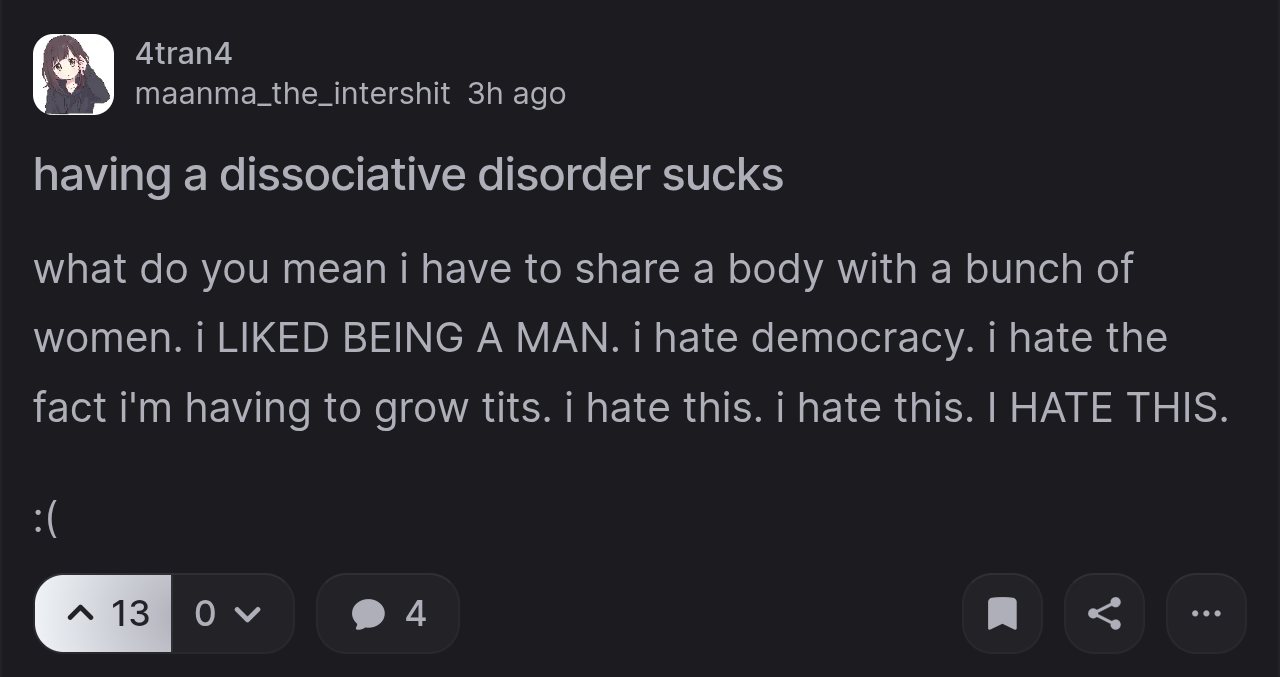The width and height of the screenshot is (1280, 677).
Task: Click body text line starting 'what do you mean'
Action: tap(583, 269)
